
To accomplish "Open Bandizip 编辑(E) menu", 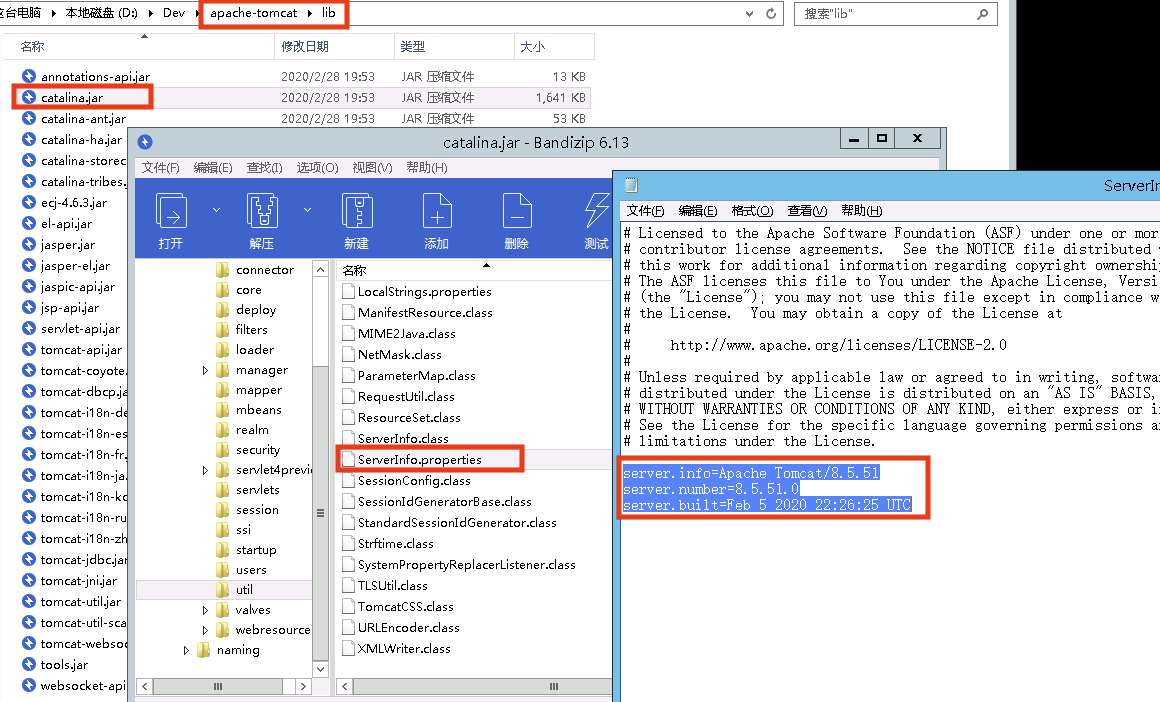I will pos(213,168).
